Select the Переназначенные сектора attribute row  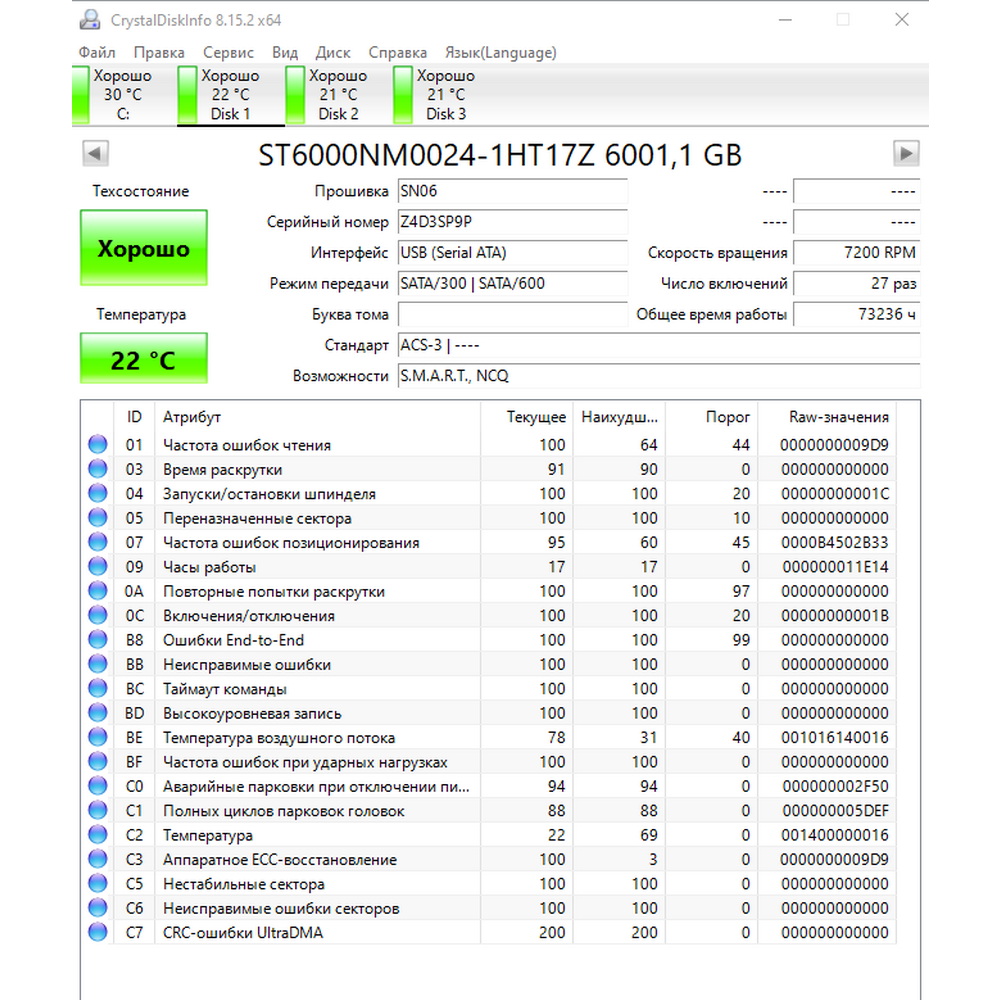pyautogui.click(x=490, y=518)
